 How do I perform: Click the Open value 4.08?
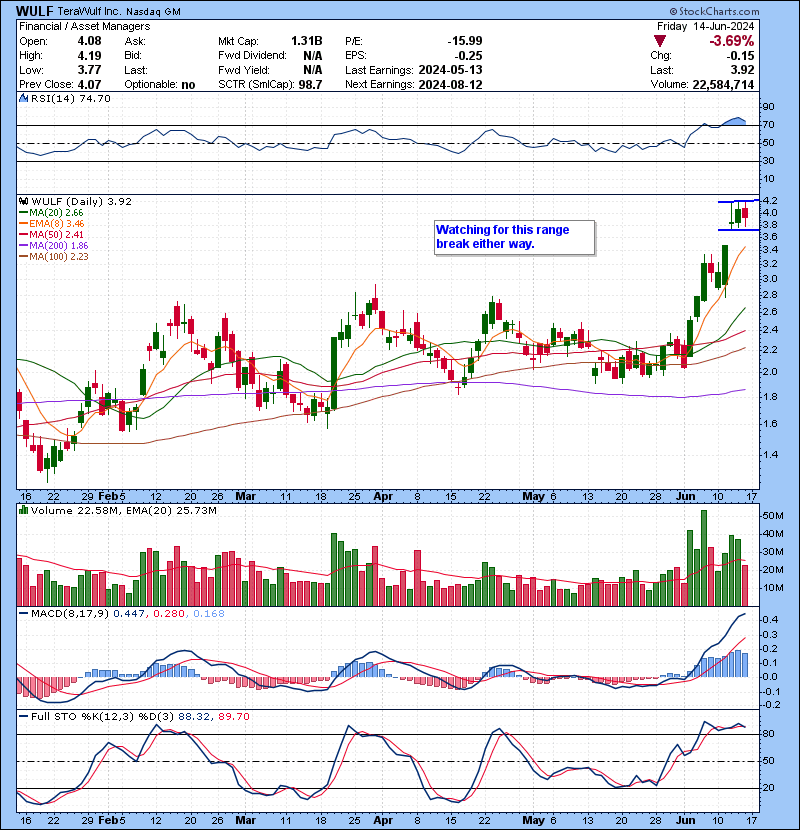[x=89, y=41]
